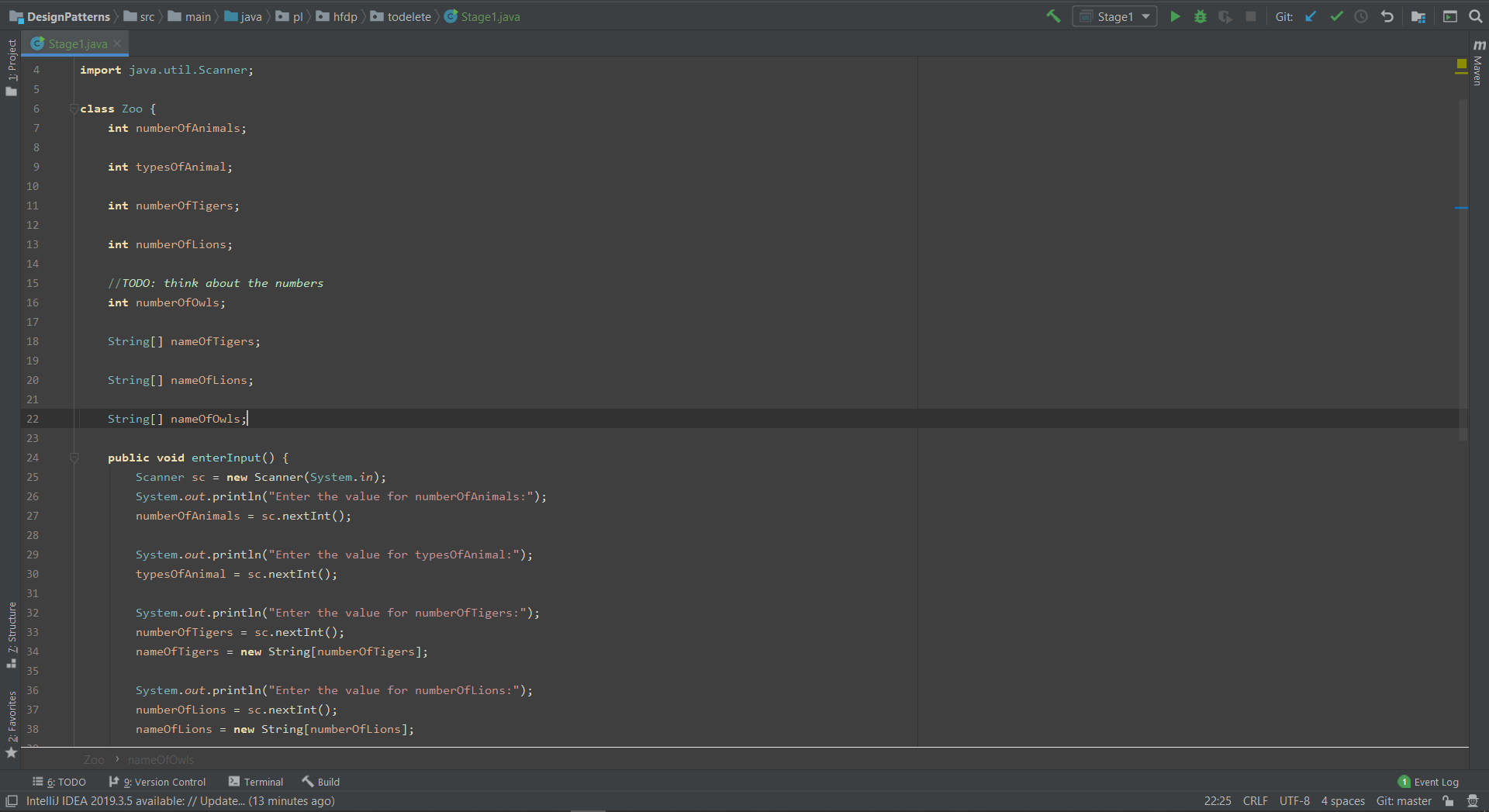
Task: Click the Stop square icon
Action: (x=1251, y=16)
